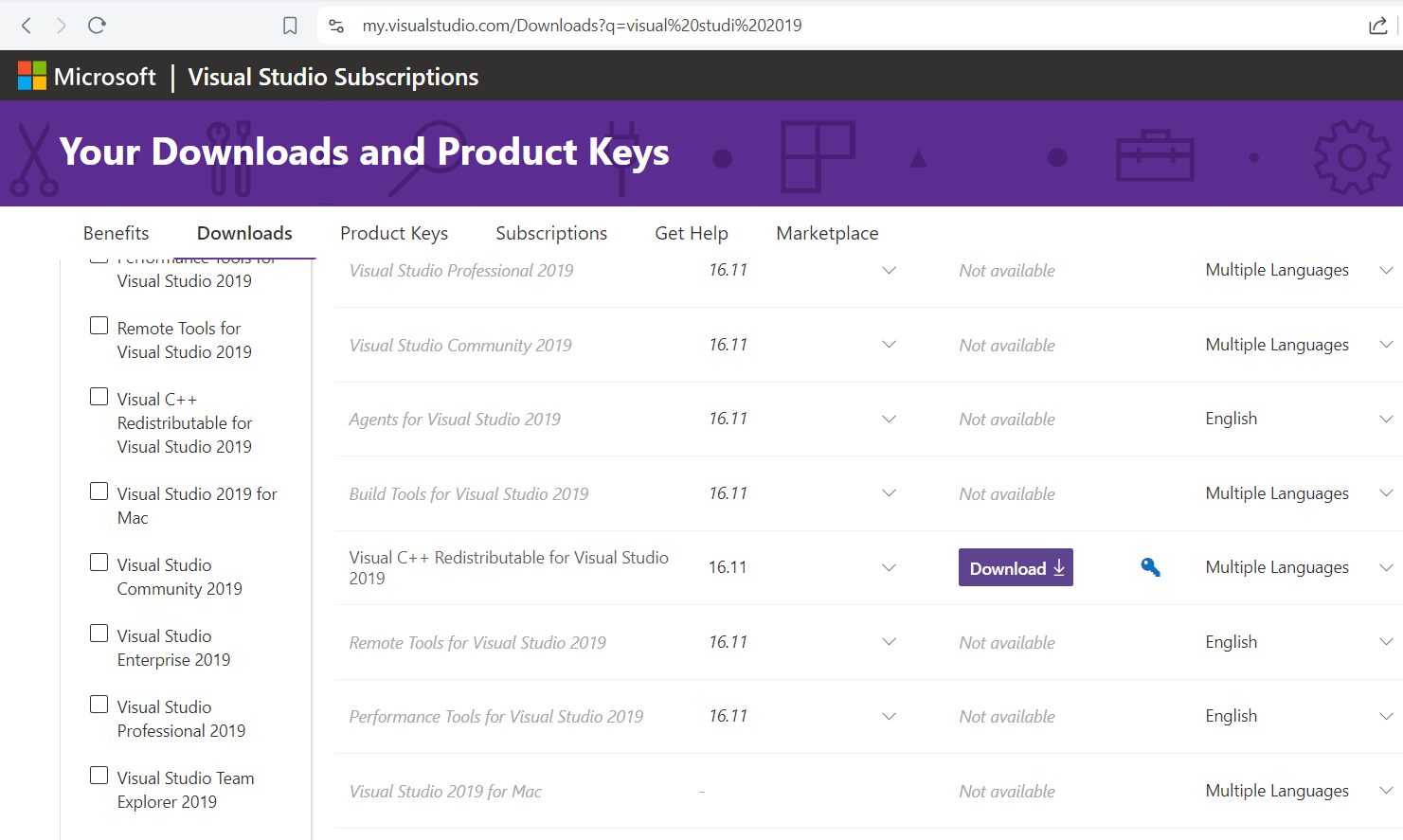Click Visual Studio 2019 for Mac product name
Image resolution: width=1403 pixels, height=840 pixels.
point(445,792)
